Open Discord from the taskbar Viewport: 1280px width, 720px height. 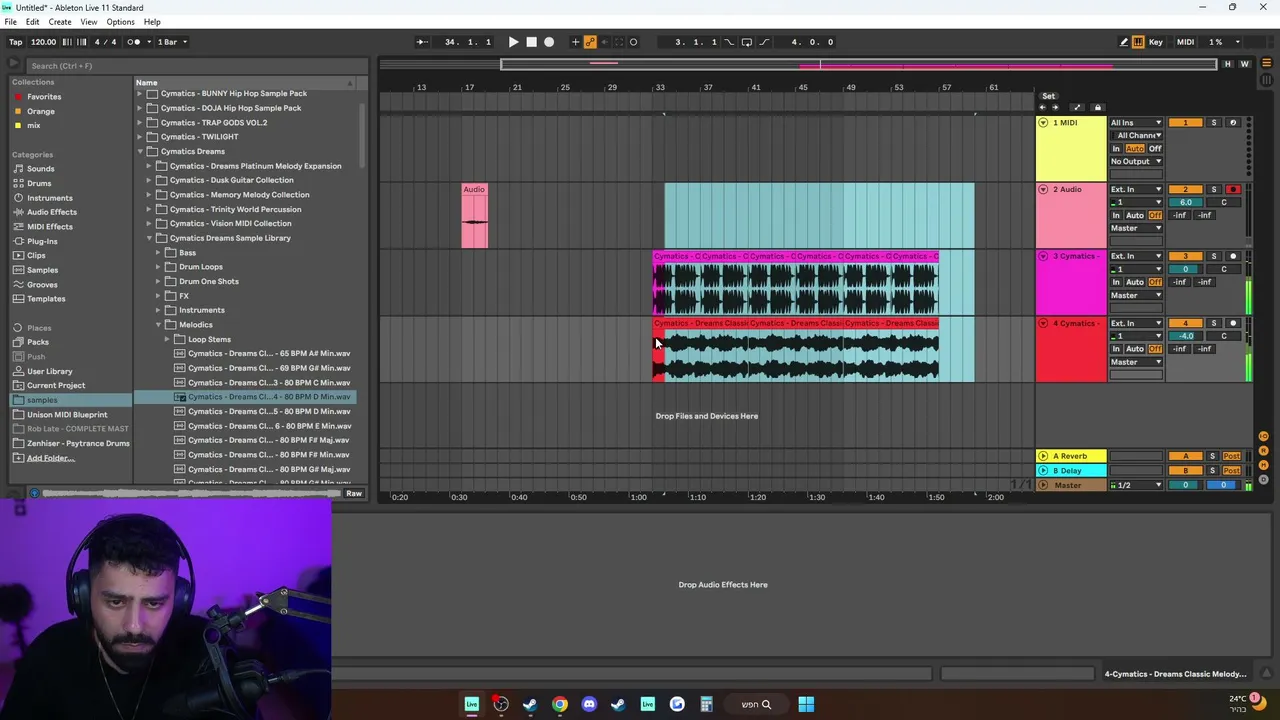(x=589, y=704)
